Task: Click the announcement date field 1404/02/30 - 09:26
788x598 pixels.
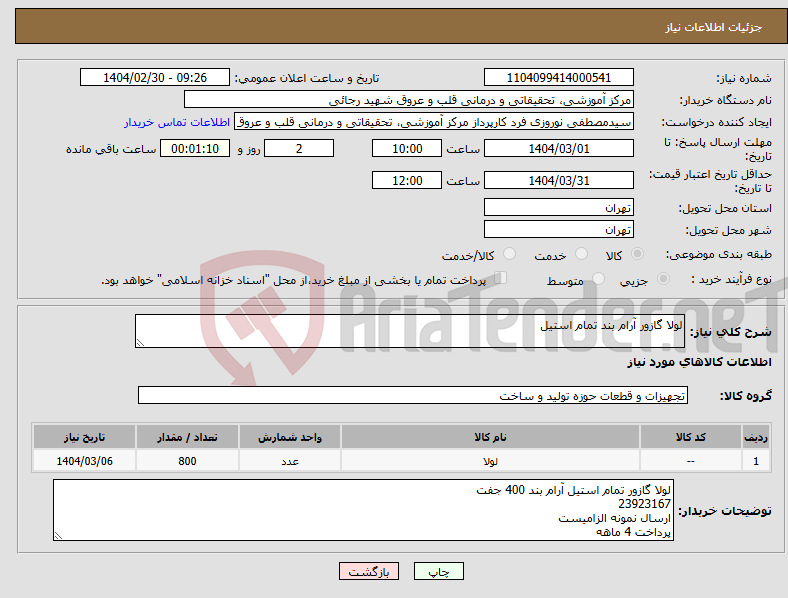Action: tap(155, 77)
